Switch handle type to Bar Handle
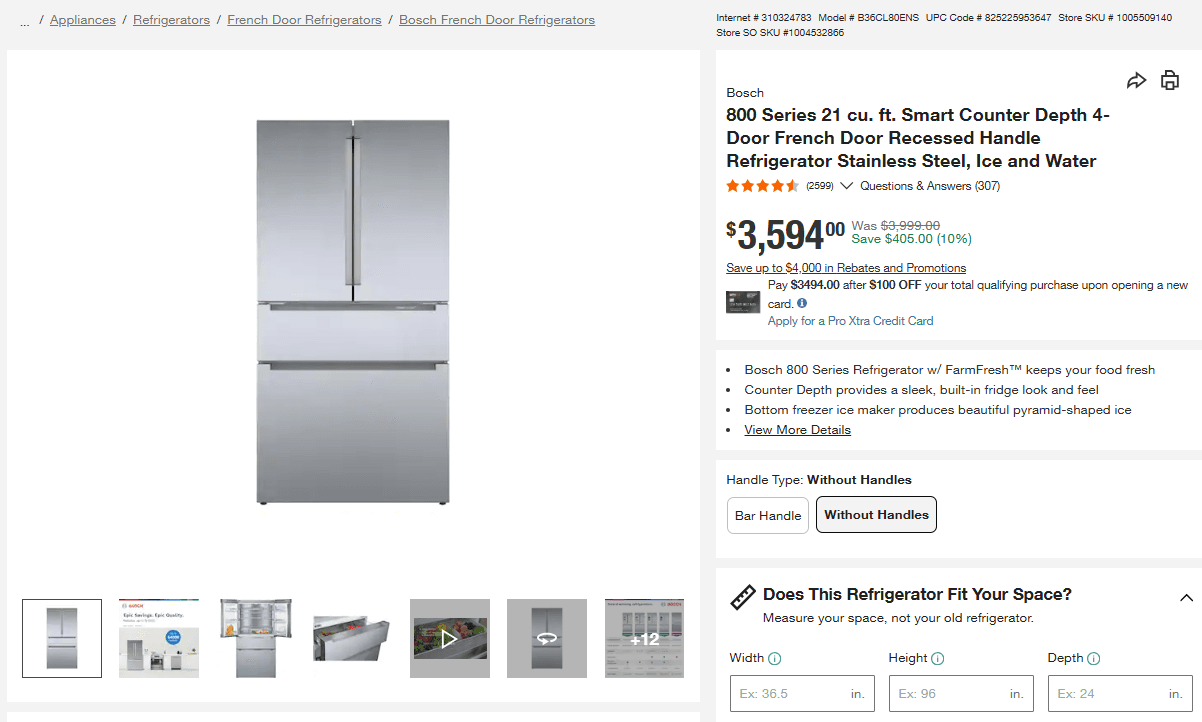 point(767,516)
